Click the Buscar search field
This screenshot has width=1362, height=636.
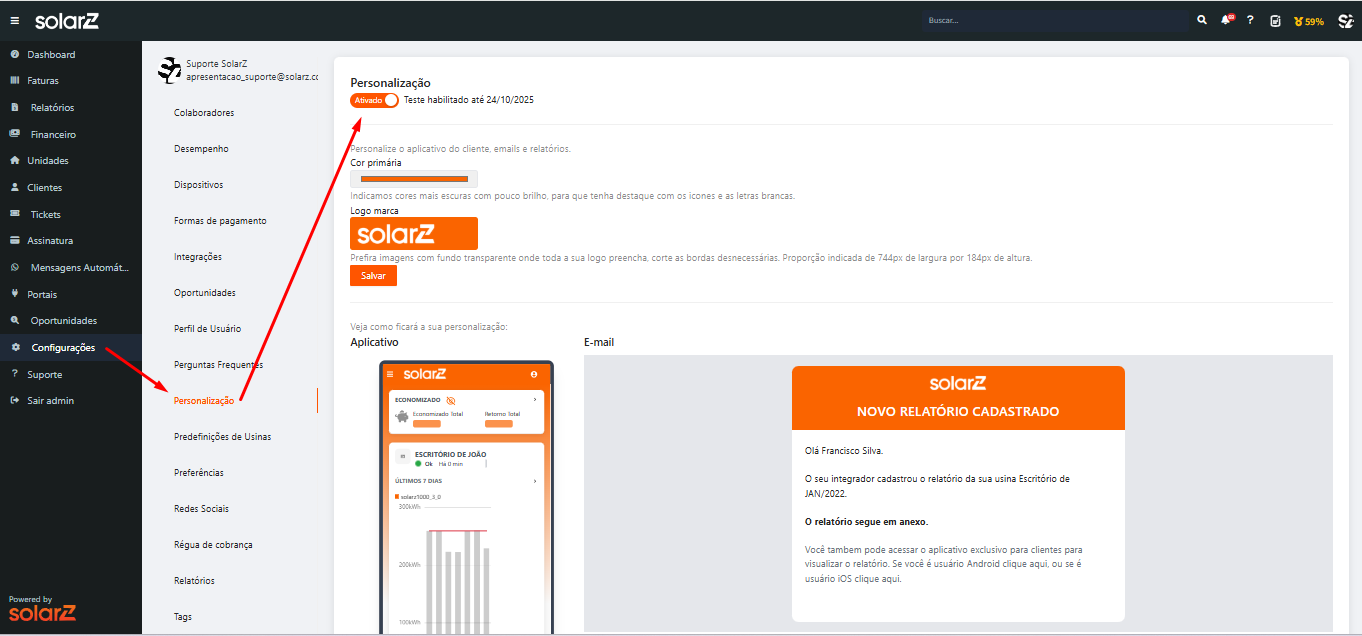pos(1055,20)
